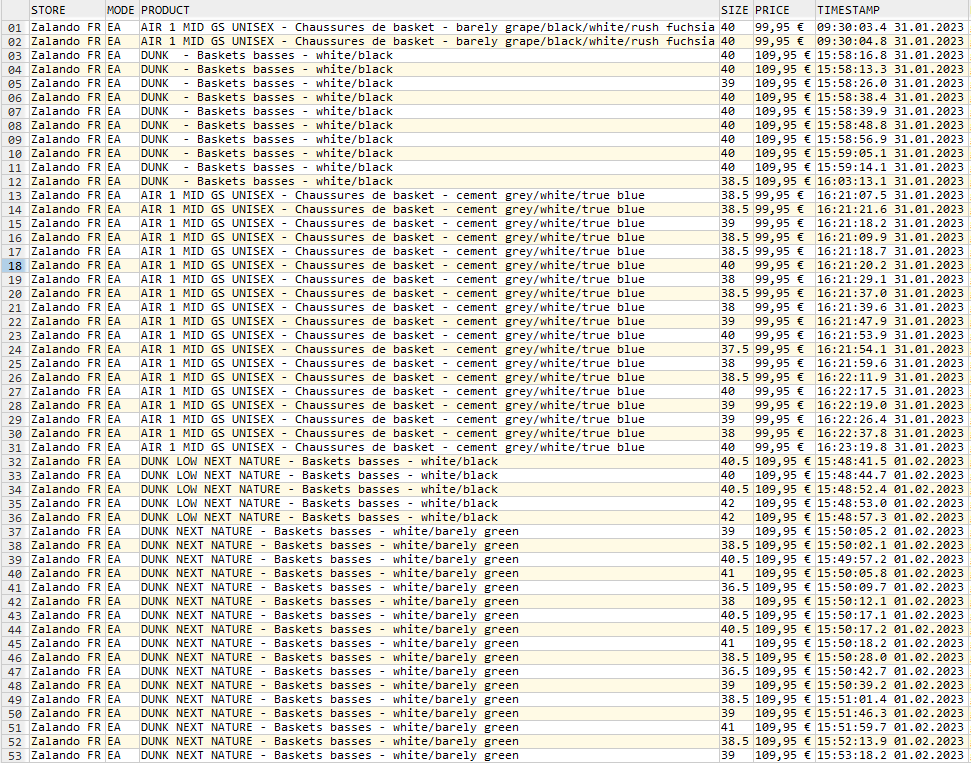The image size is (971, 763).
Task: Click the SIZE column header
Action: tap(736, 10)
